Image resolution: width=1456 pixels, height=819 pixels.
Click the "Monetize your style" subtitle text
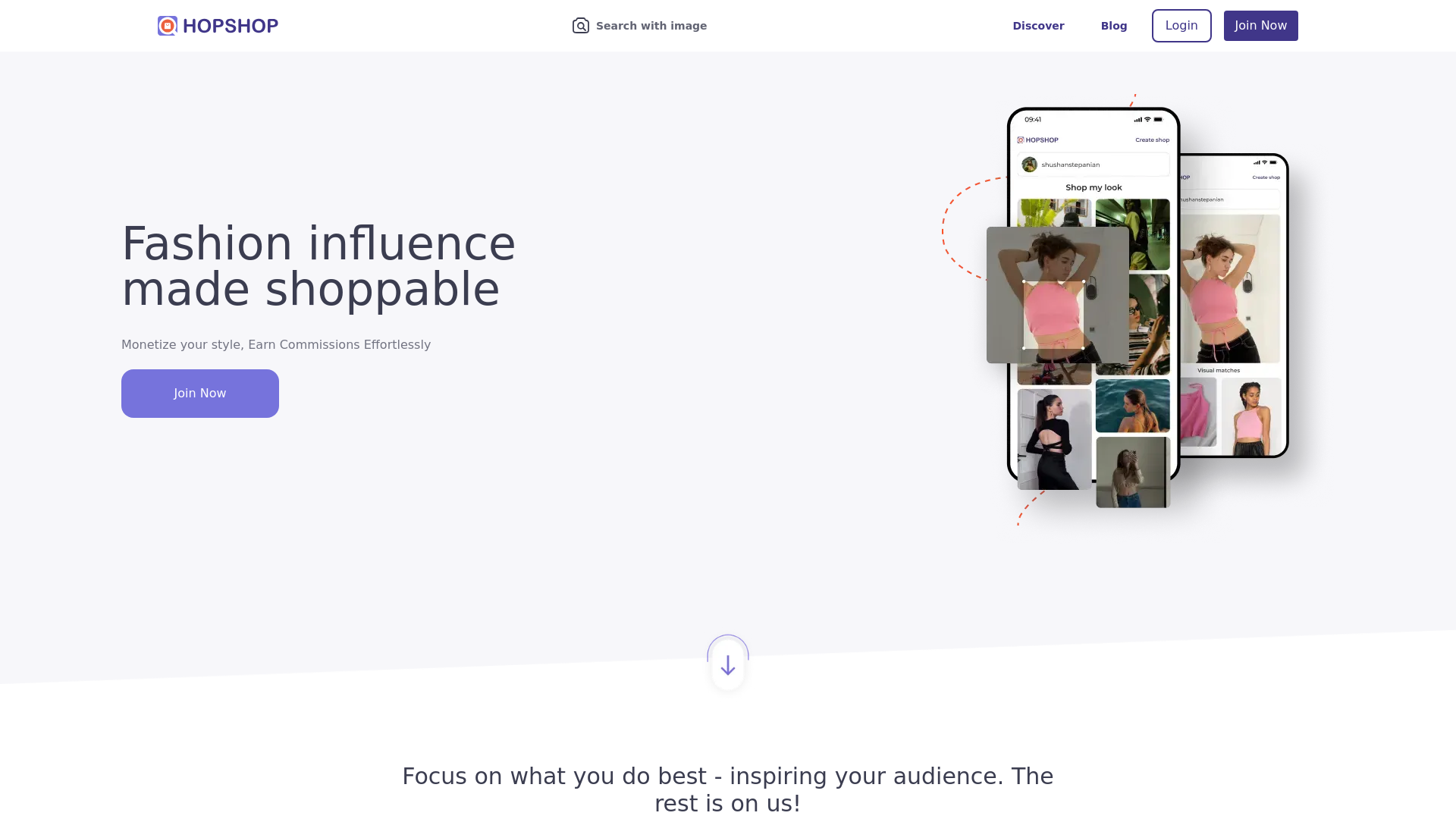[x=276, y=344]
